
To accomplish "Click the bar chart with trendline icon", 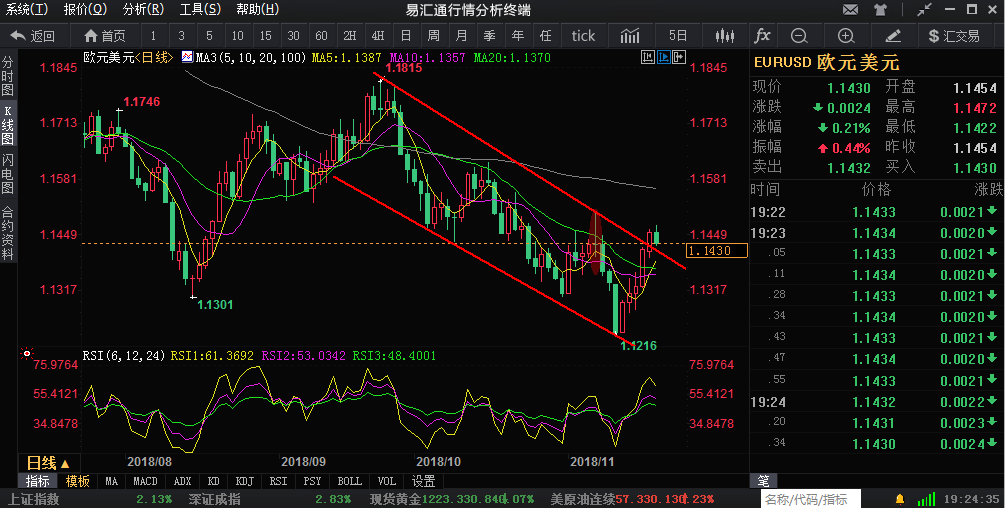I will [x=630, y=36].
